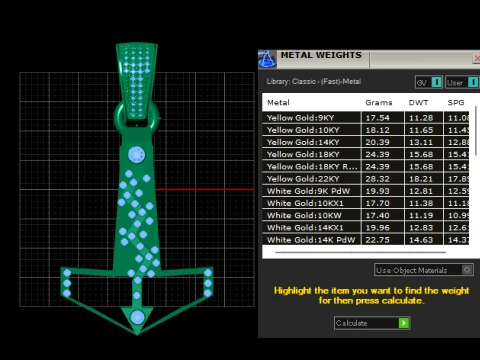This screenshot has height=360, width=480.
Task: Click grams value 18.12
Action: point(377,130)
